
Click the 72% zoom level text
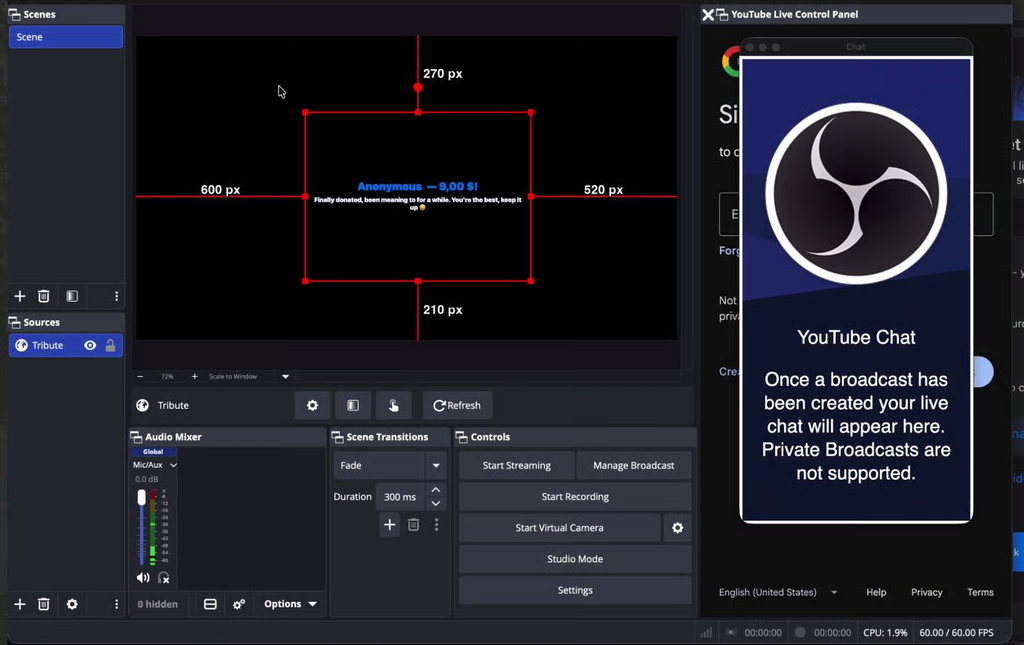(x=167, y=377)
